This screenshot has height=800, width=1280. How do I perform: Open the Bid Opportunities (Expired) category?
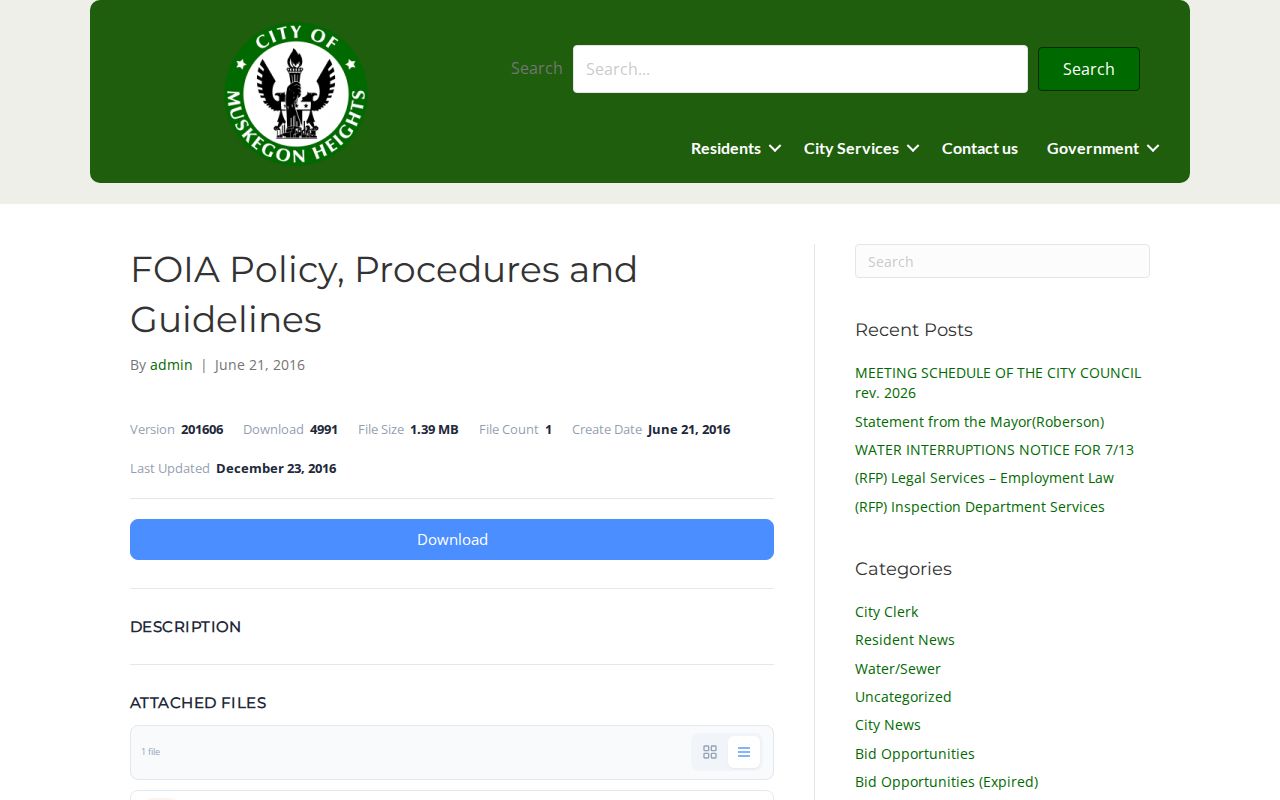pos(947,782)
